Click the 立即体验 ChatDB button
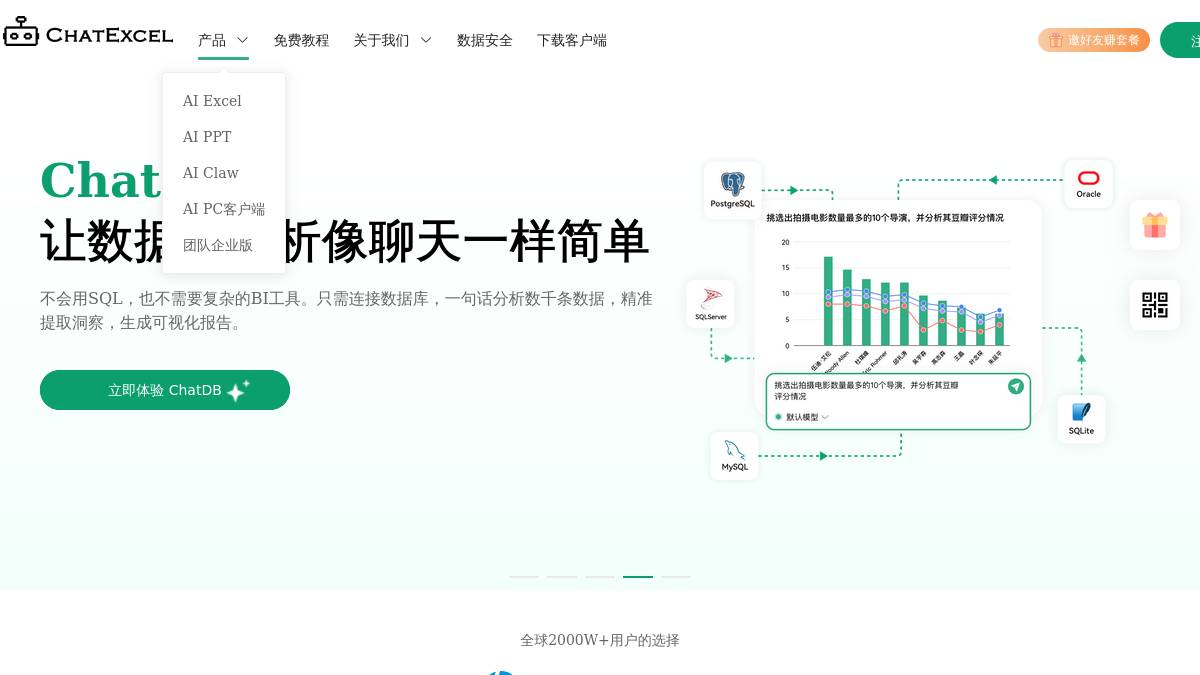Screen dimensions: 1200x675 [x=165, y=390]
